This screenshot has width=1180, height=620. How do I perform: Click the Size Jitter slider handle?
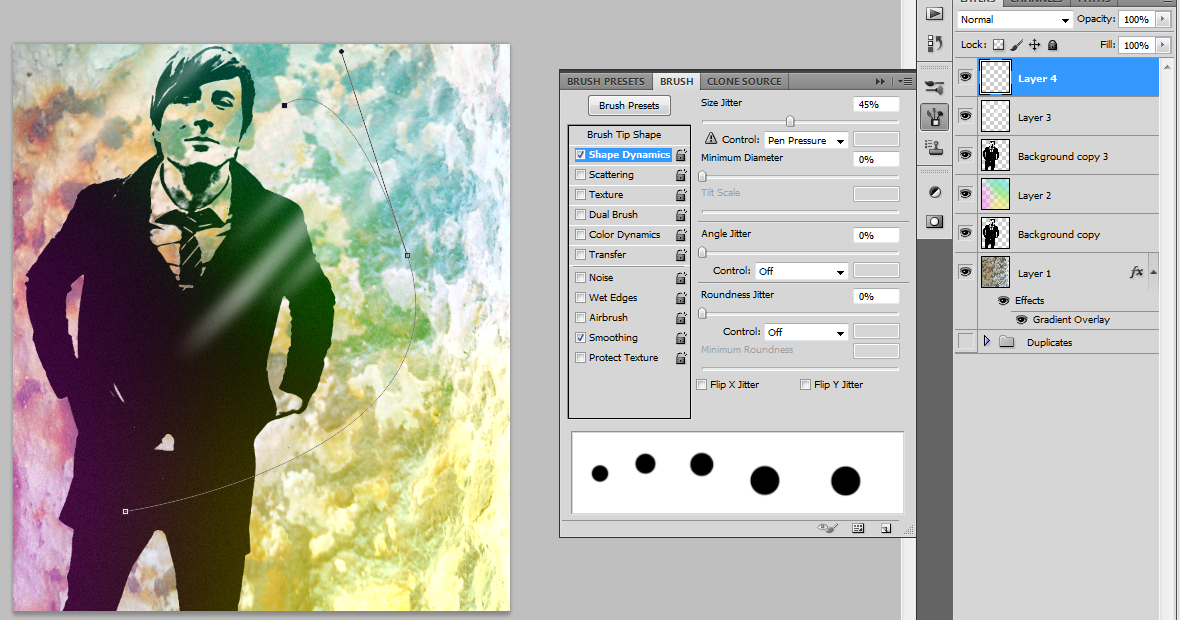tap(790, 121)
